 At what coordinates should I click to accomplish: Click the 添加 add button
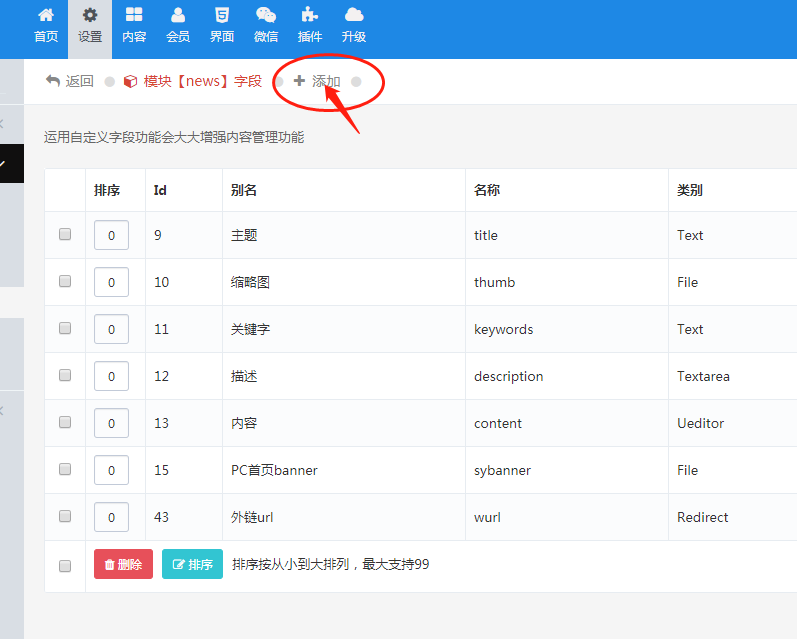[x=317, y=81]
